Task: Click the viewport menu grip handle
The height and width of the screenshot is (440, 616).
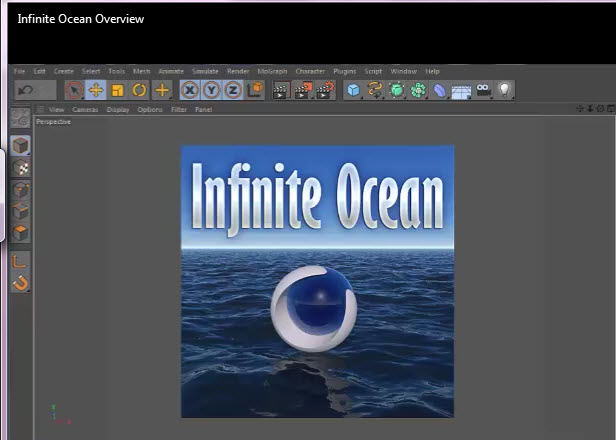Action: coord(40,109)
